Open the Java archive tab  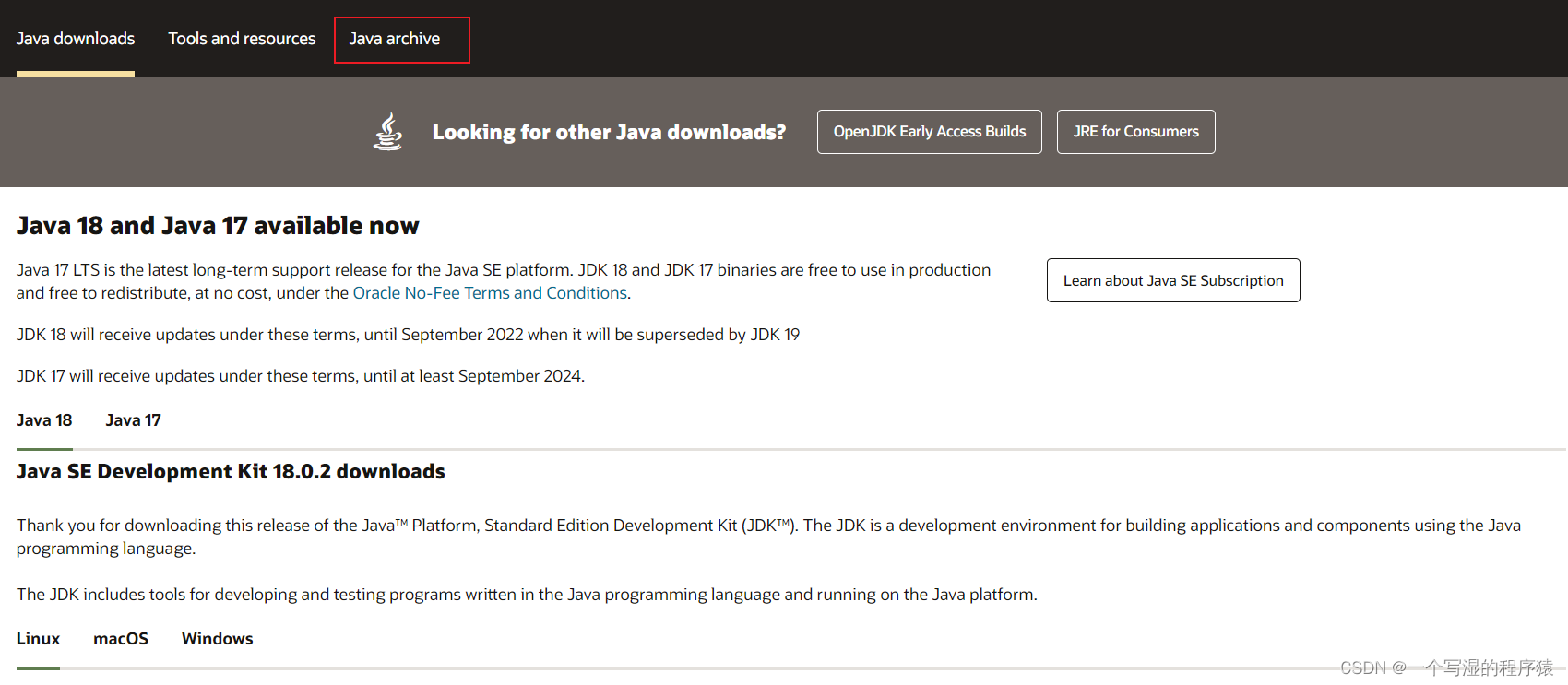tap(395, 39)
